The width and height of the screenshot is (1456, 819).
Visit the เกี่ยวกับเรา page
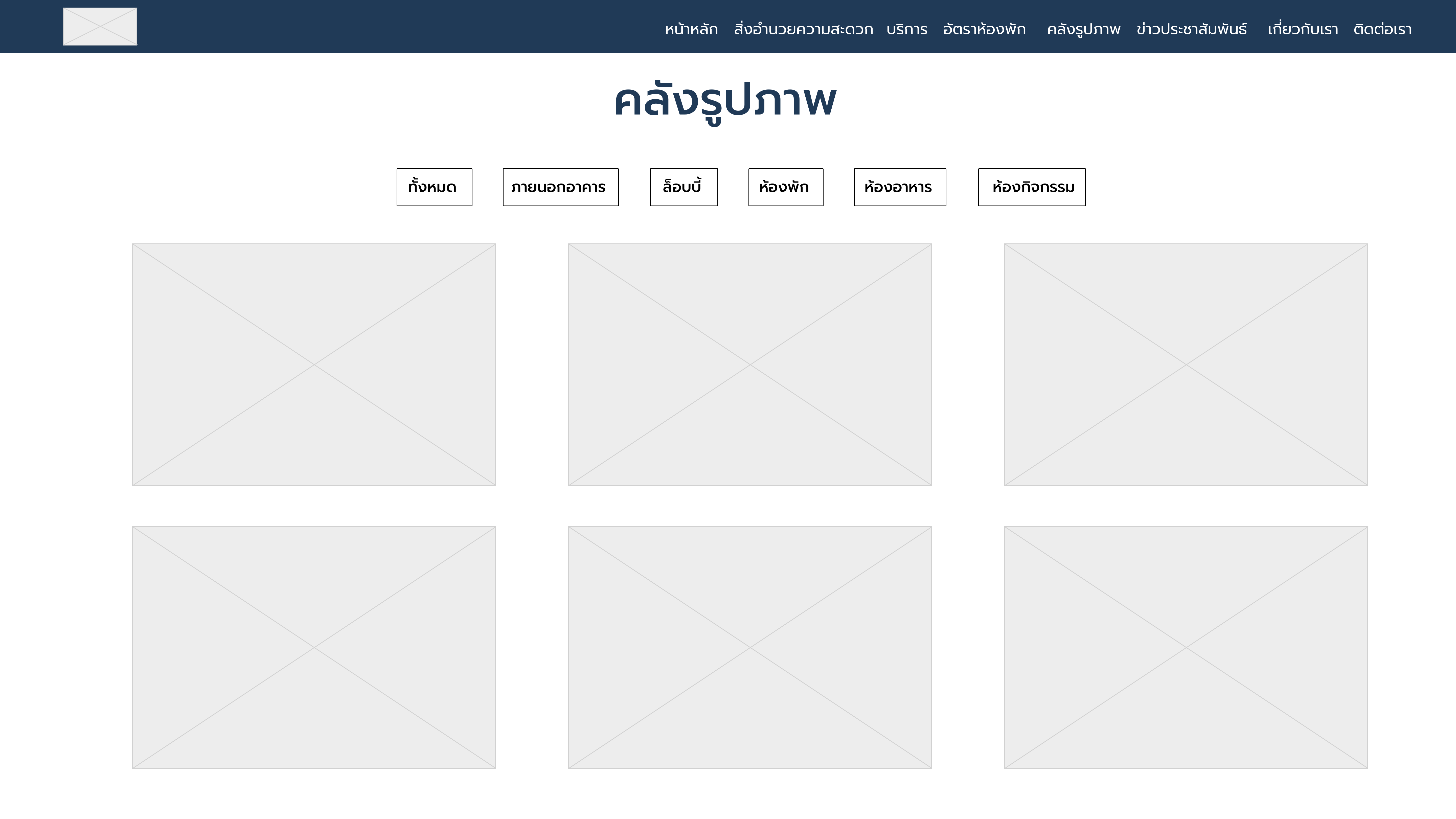coord(1303,29)
